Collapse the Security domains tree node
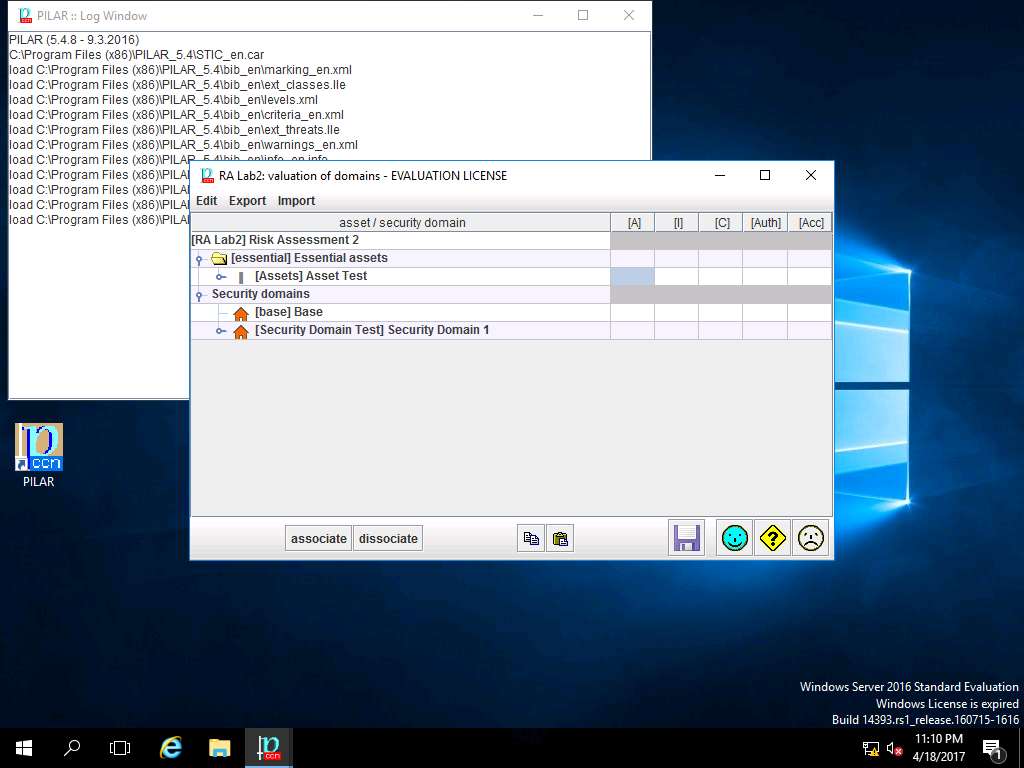This screenshot has height=768, width=1024. pos(199,295)
